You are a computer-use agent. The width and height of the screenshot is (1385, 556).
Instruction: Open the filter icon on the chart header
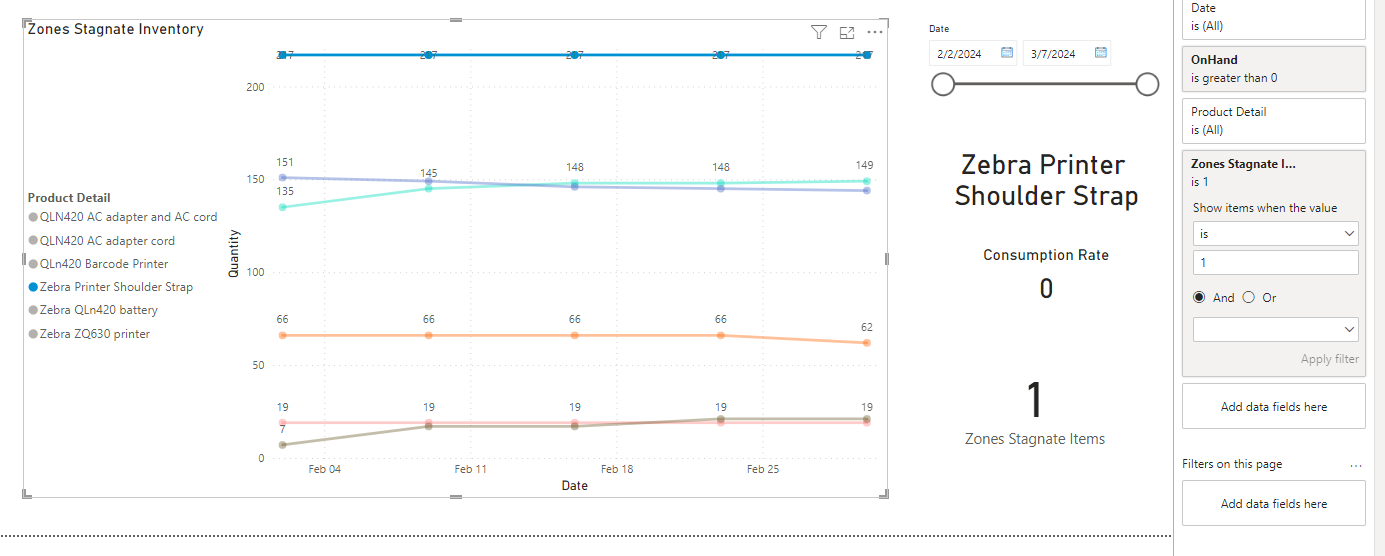coord(818,33)
